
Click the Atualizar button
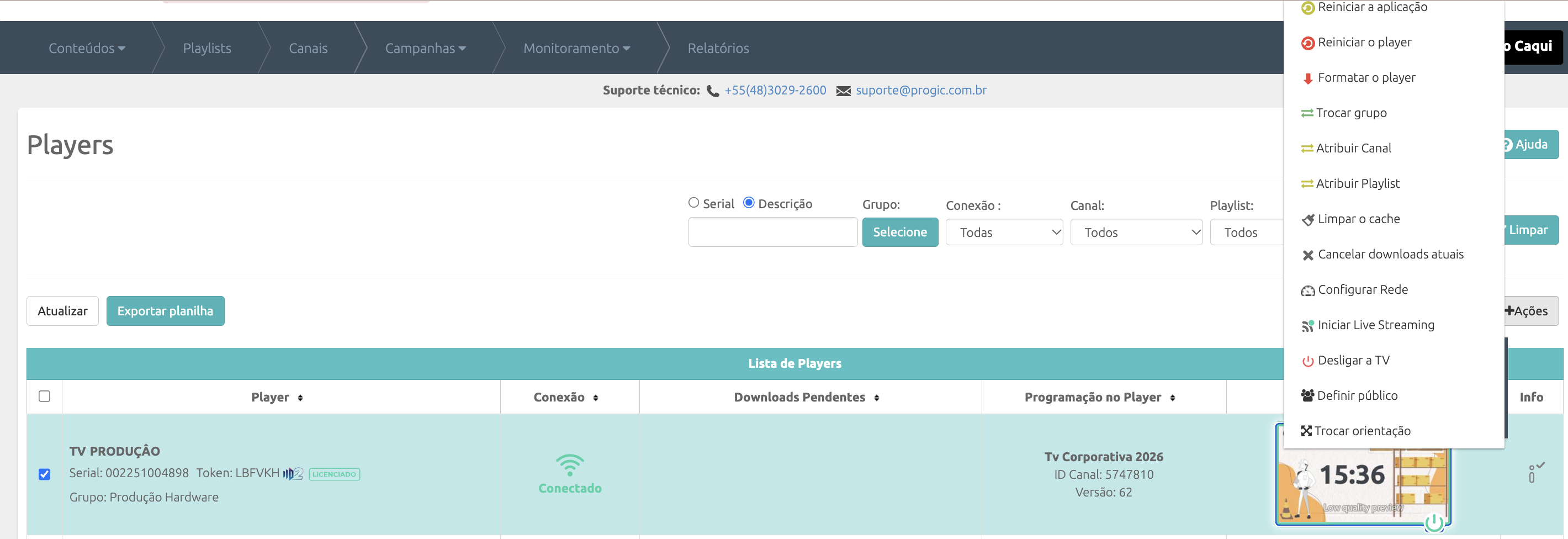tap(63, 311)
